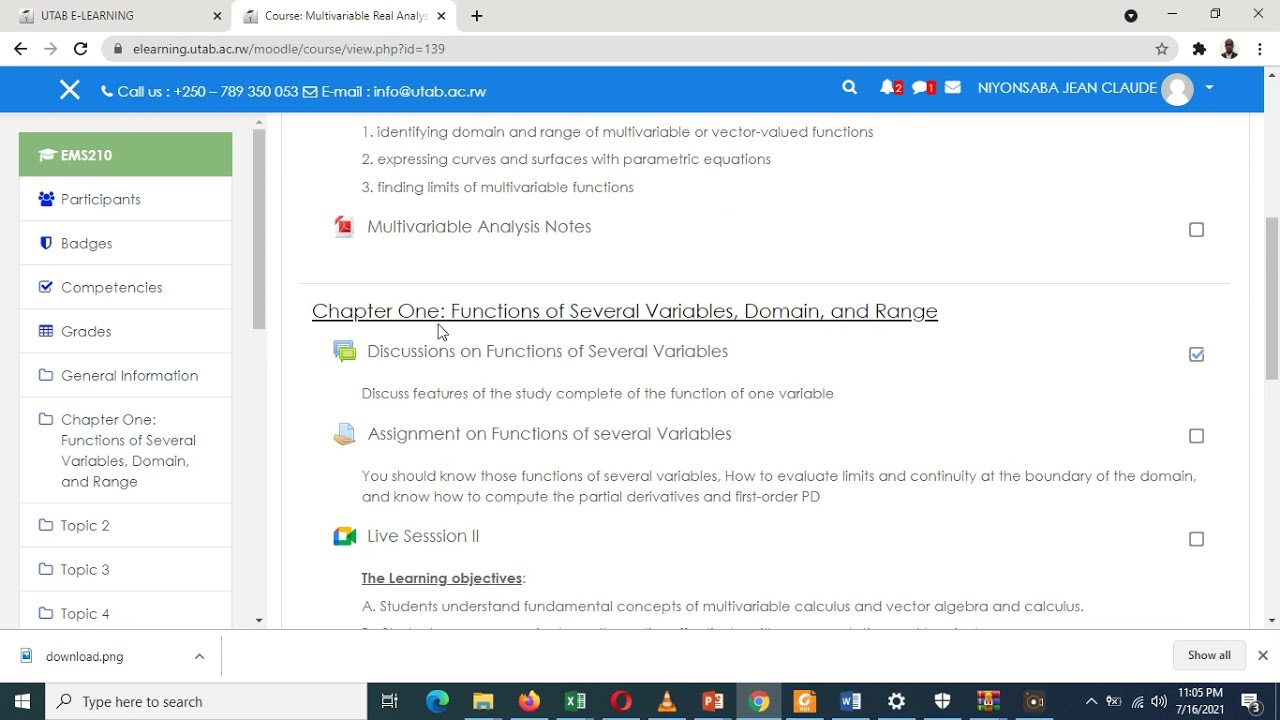Screen dimensions: 1280x720
Task: Open messages chat bubble icon
Action: pos(921,88)
